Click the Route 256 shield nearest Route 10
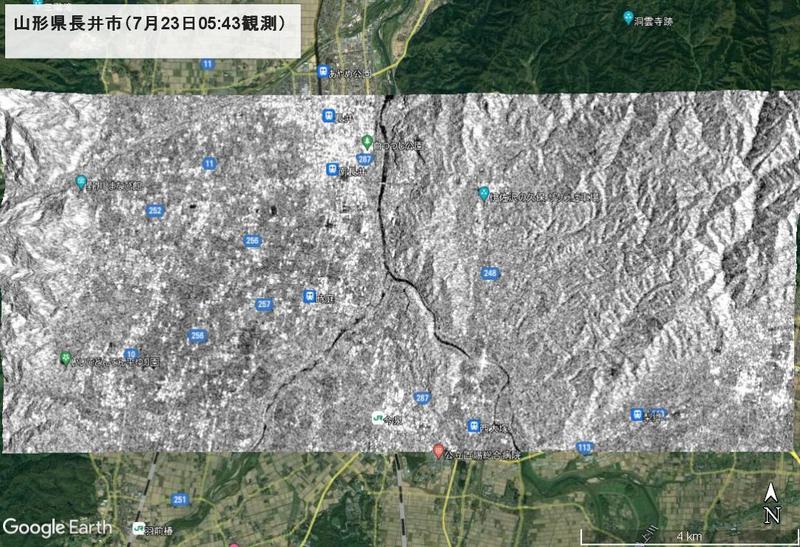 point(197,336)
